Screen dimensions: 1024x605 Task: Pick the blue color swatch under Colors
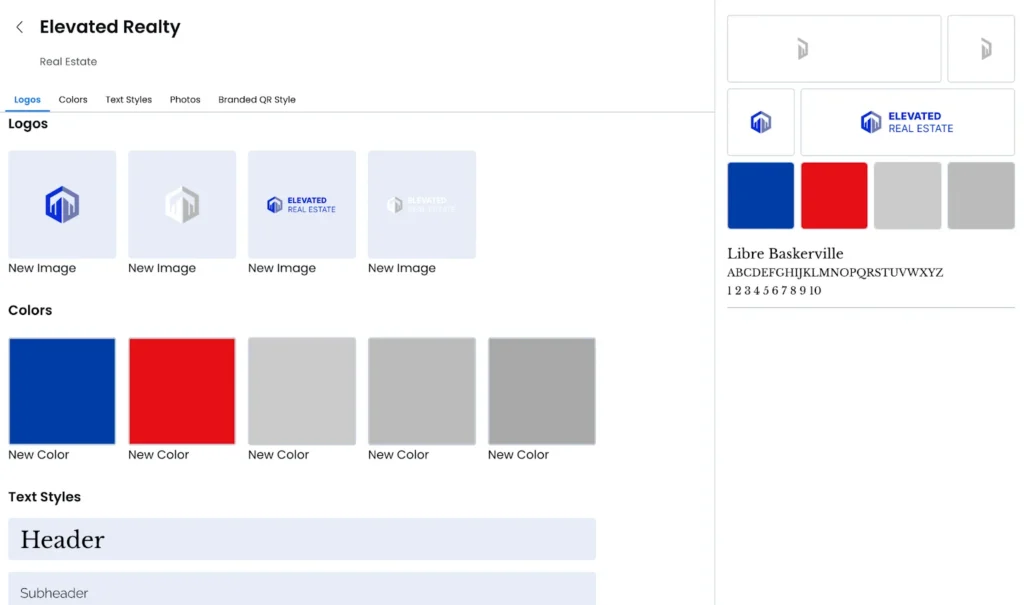pyautogui.click(x=62, y=391)
